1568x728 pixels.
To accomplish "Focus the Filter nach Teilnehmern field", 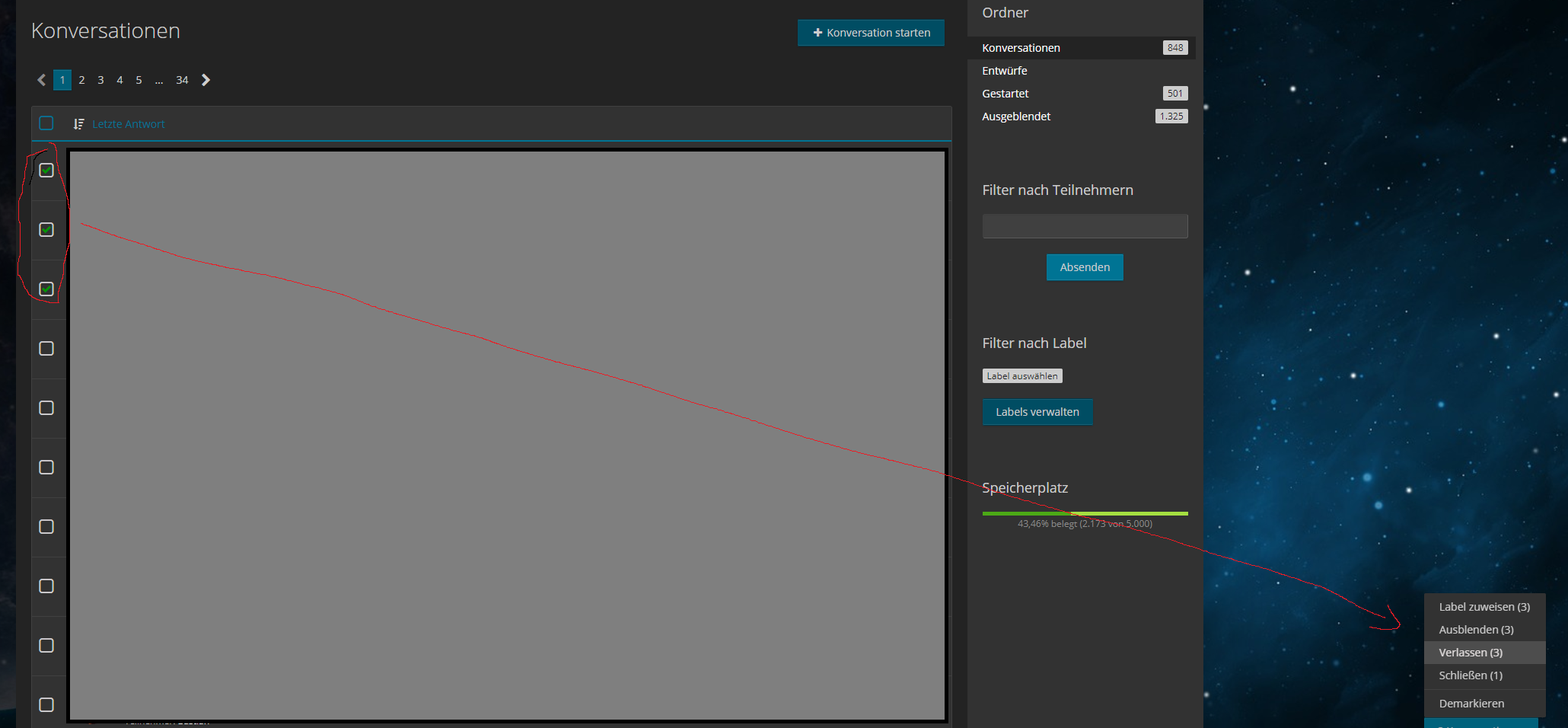I will click(1085, 226).
